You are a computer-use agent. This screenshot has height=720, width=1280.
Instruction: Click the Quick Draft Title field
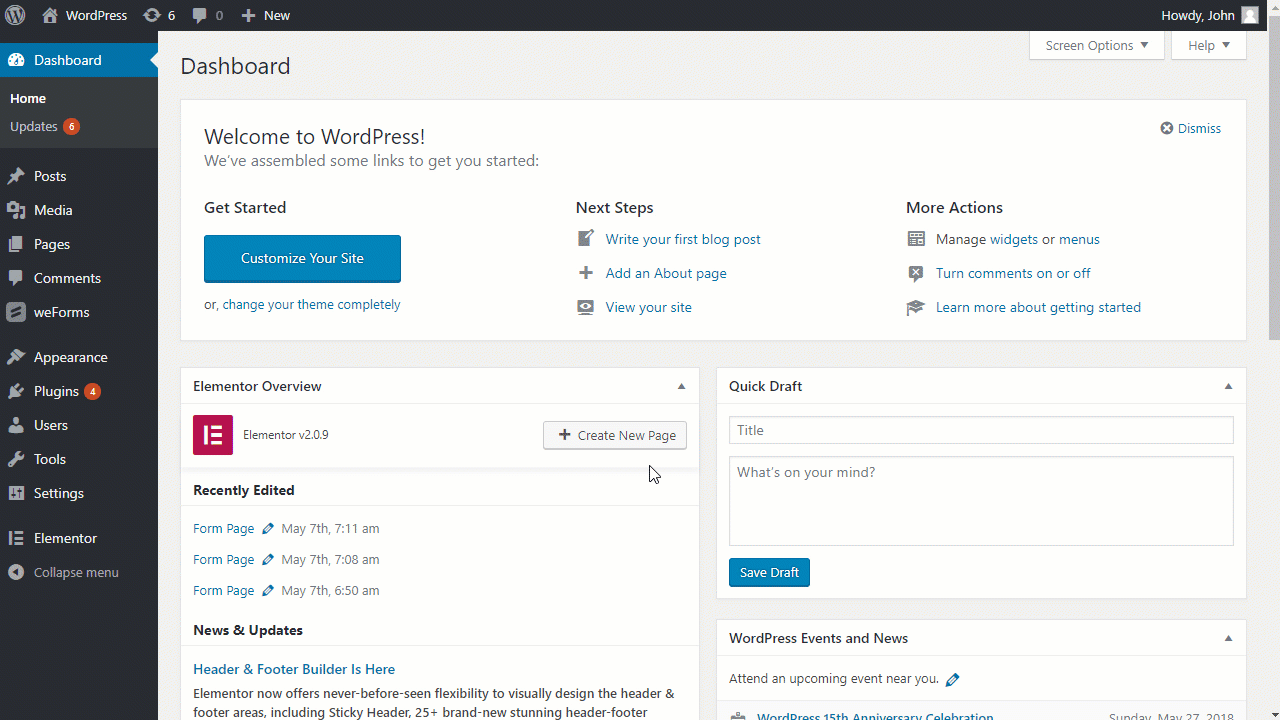tap(981, 430)
